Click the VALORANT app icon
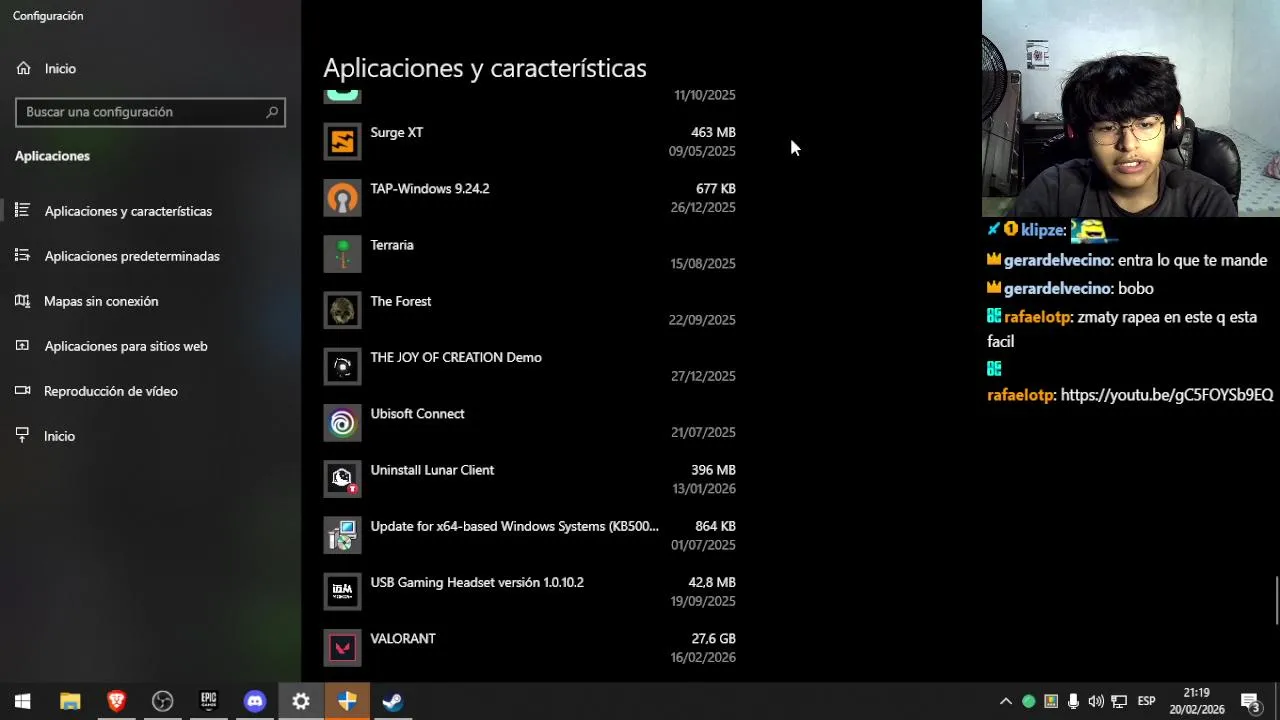Image resolution: width=1280 pixels, height=720 pixels. 342,647
